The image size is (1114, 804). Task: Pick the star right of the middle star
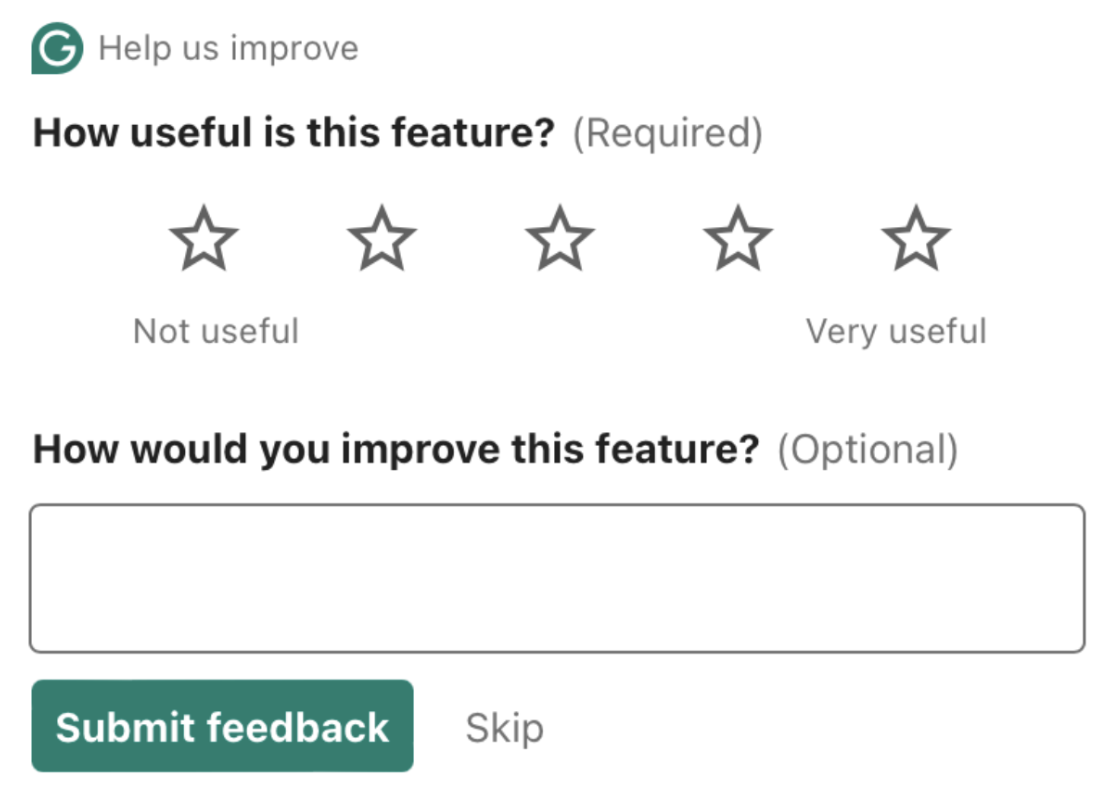(x=738, y=239)
